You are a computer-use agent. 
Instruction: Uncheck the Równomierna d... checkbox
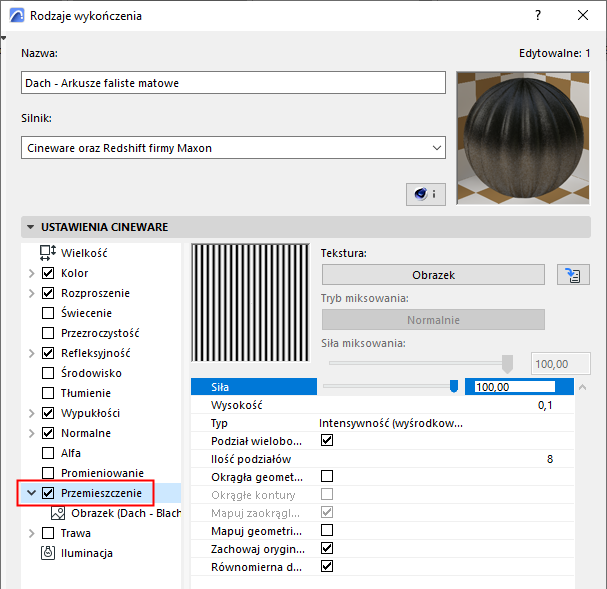click(x=327, y=566)
